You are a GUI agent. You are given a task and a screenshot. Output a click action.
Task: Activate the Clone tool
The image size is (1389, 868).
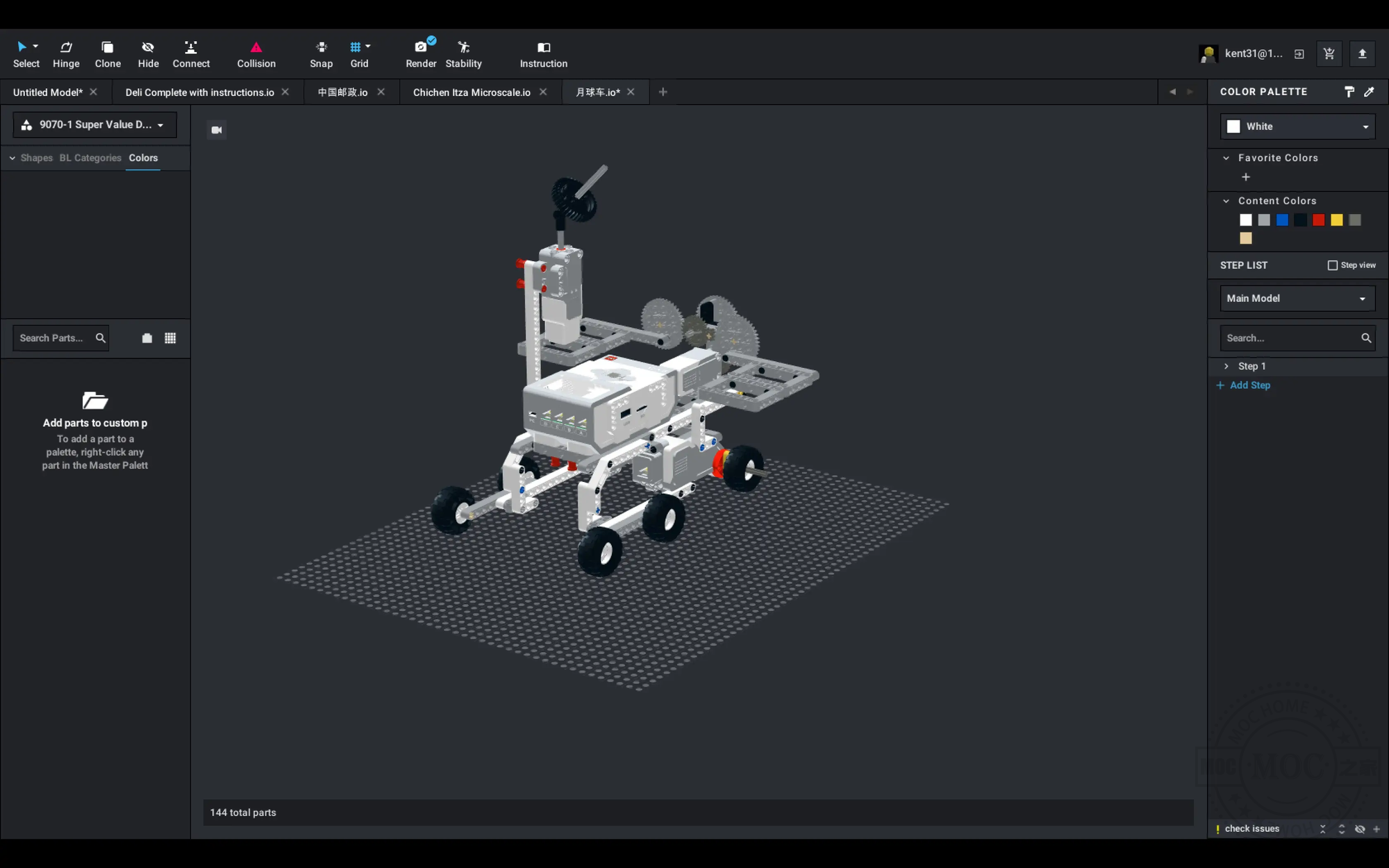(x=107, y=53)
